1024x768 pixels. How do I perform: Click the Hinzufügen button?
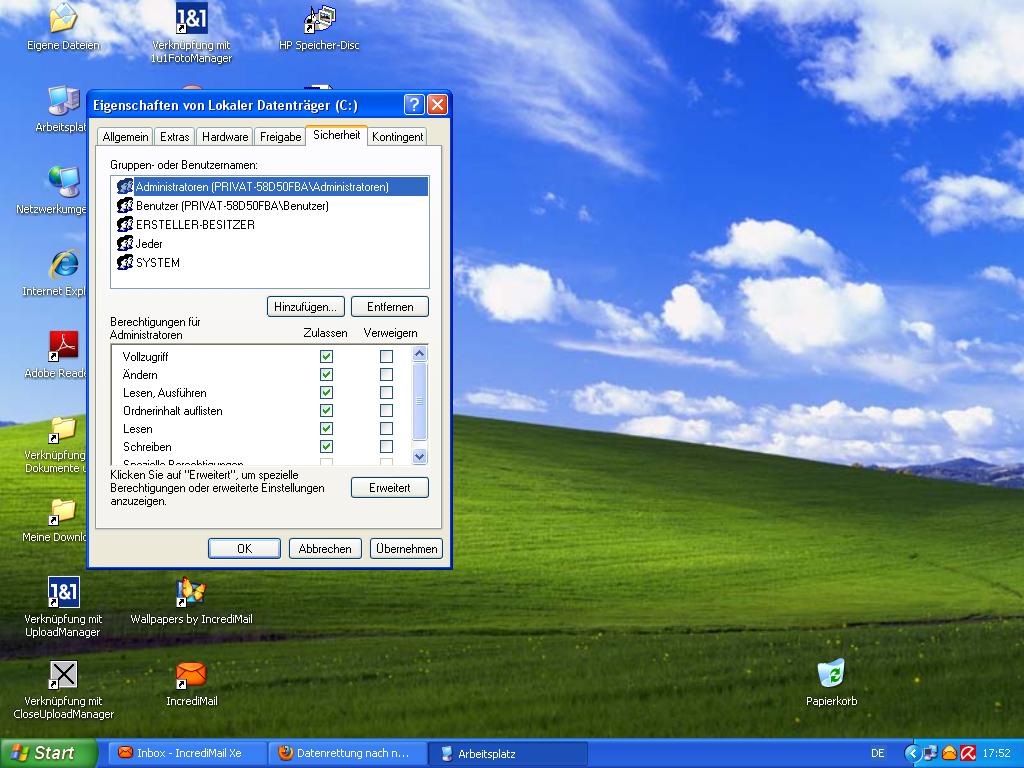(306, 307)
